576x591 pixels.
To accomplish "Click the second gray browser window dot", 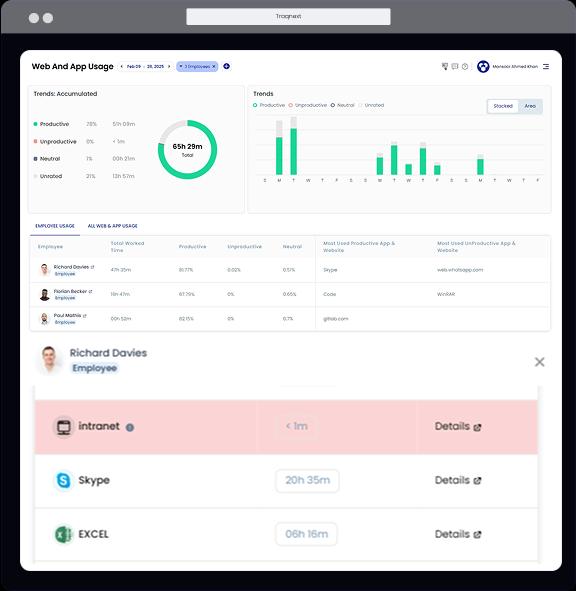I will 48,18.
